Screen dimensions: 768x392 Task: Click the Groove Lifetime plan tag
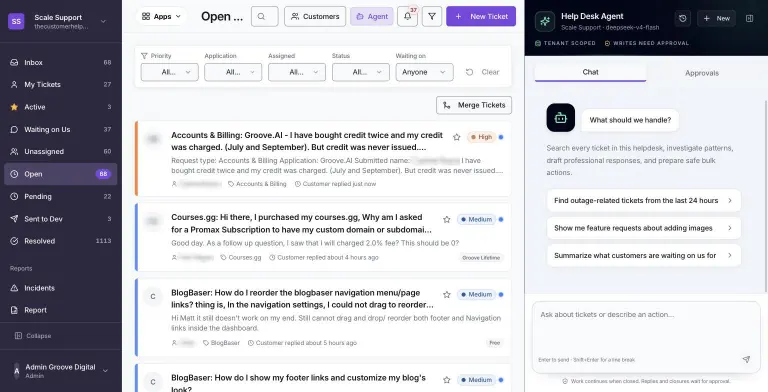(481, 257)
